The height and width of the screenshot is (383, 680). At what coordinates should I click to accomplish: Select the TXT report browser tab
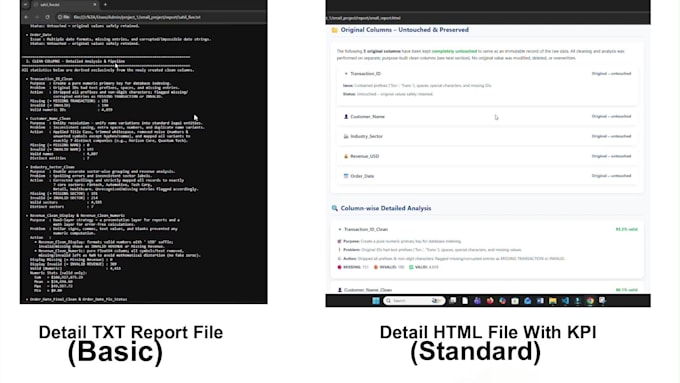click(65, 4)
